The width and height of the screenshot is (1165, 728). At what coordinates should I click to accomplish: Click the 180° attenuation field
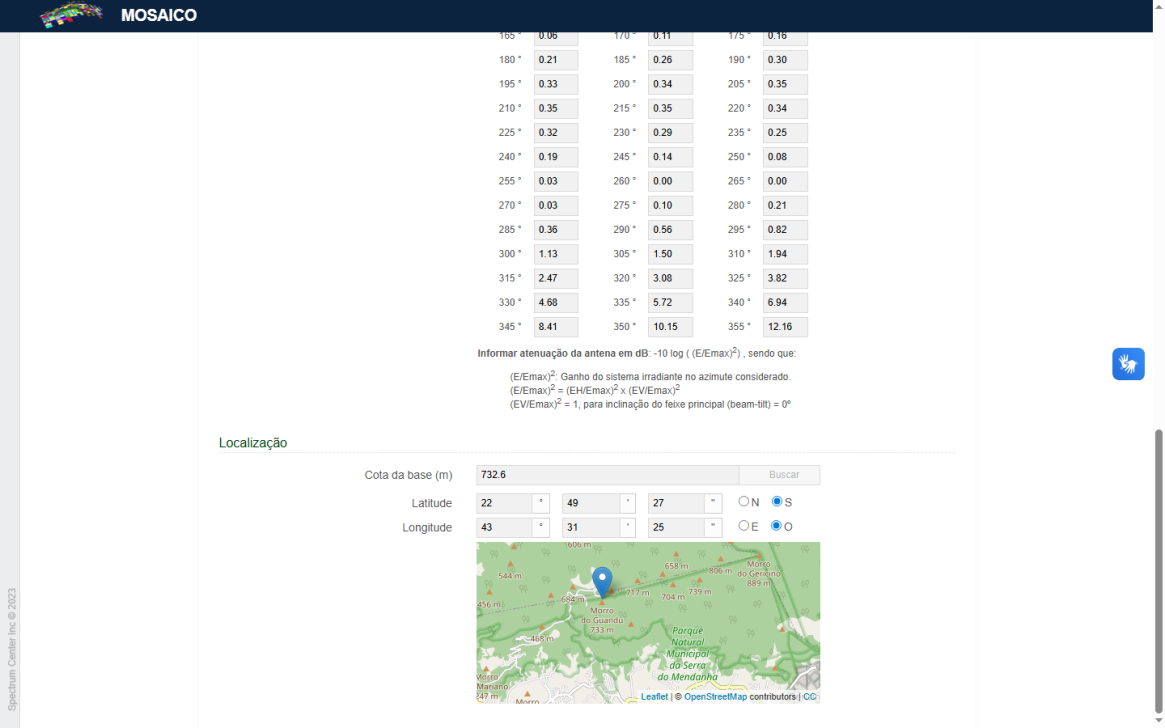556,60
